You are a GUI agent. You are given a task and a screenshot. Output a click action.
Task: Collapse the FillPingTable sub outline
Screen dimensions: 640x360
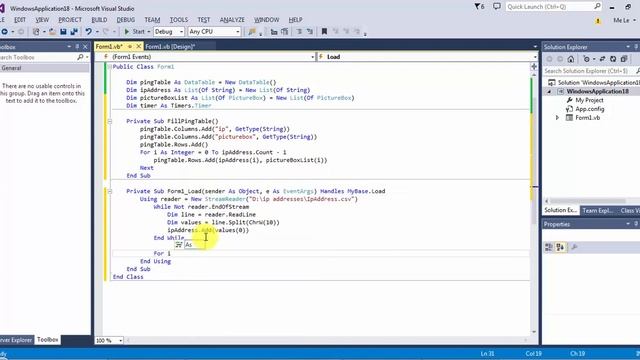click(x=109, y=121)
